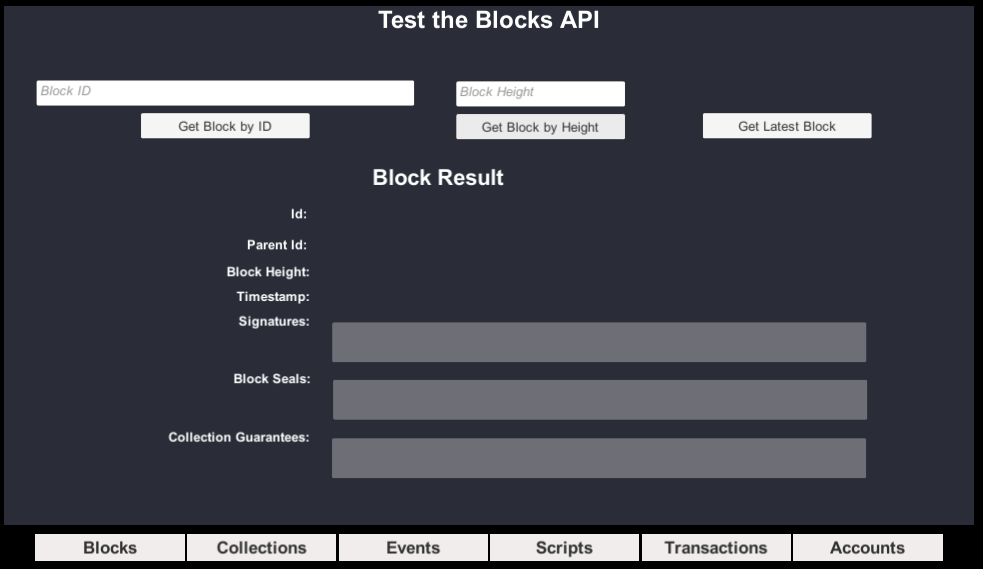
Task: Click the Signatures result box
Action: (x=599, y=342)
